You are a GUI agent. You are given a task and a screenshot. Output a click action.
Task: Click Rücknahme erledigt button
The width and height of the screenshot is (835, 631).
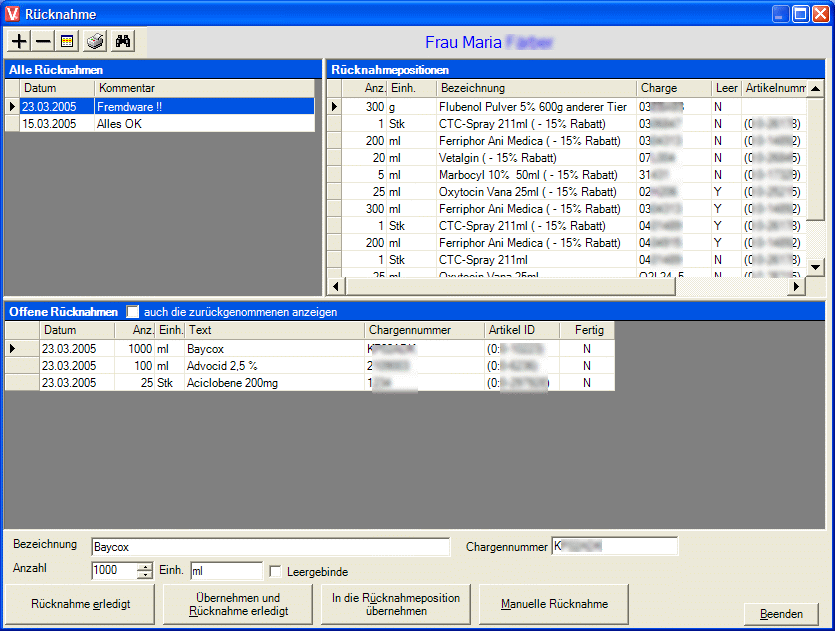coord(80,604)
